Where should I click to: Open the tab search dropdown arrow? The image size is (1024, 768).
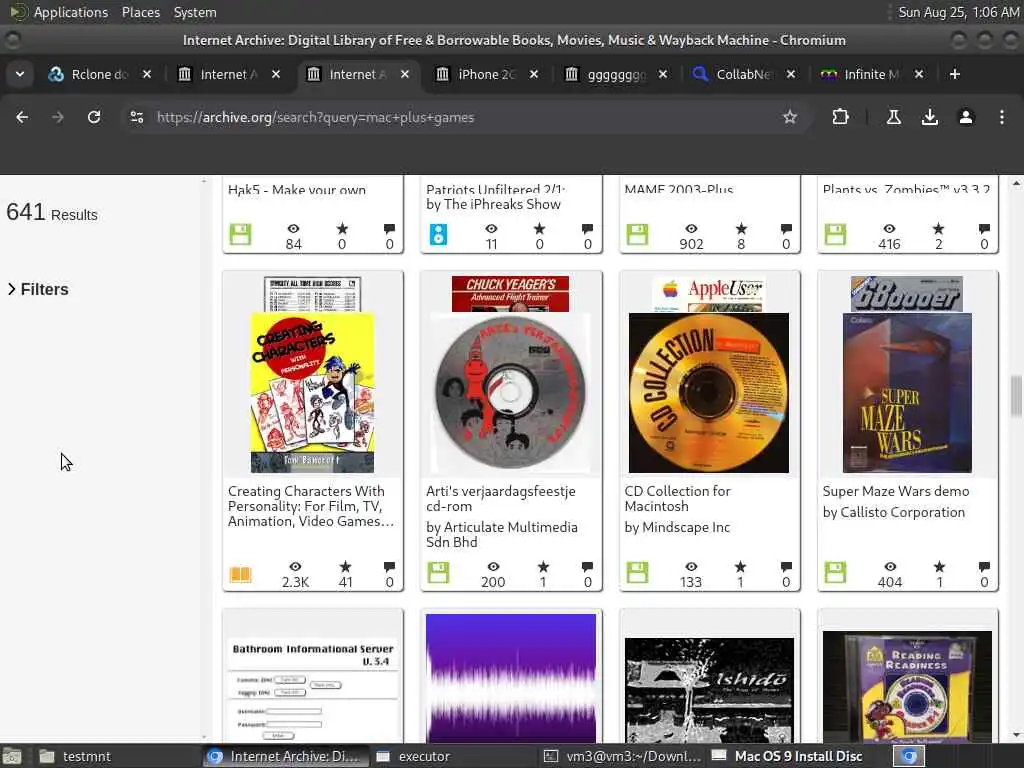click(20, 74)
